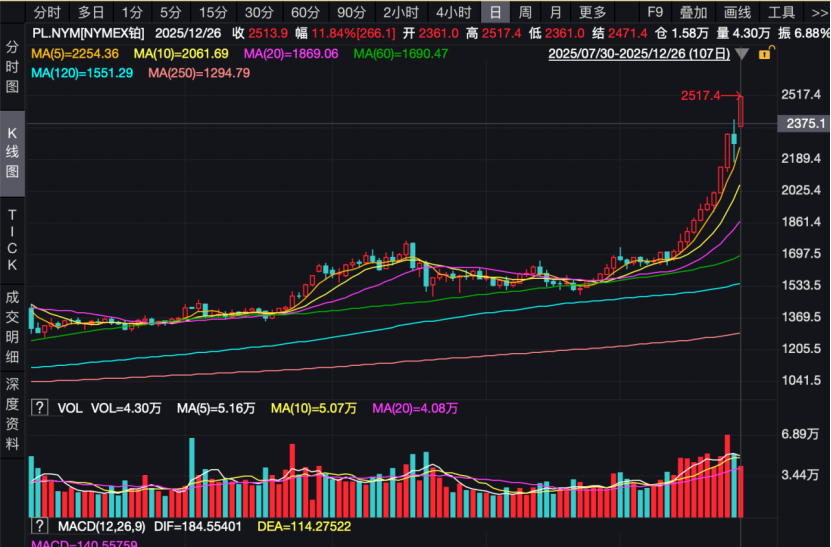Screen dimensions: 831x547
Task: Open help icon beside VOL
Action: tap(40, 408)
